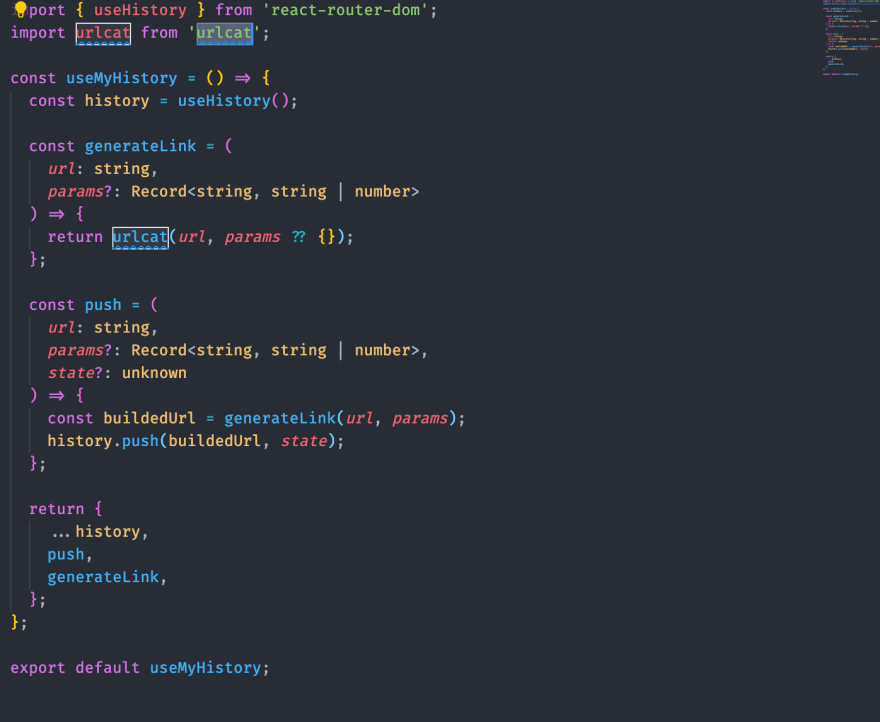Click the unknown type annotation
Screen dimensions: 880x722
point(154,373)
